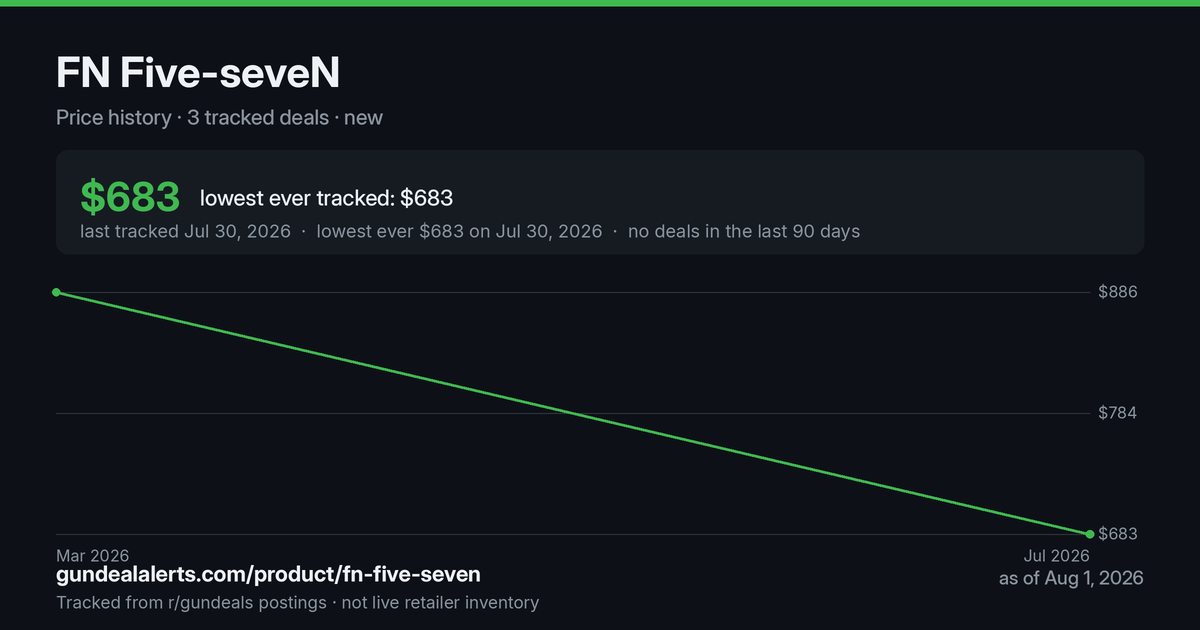
Task: Click the $886 axis label
Action: (1118, 292)
